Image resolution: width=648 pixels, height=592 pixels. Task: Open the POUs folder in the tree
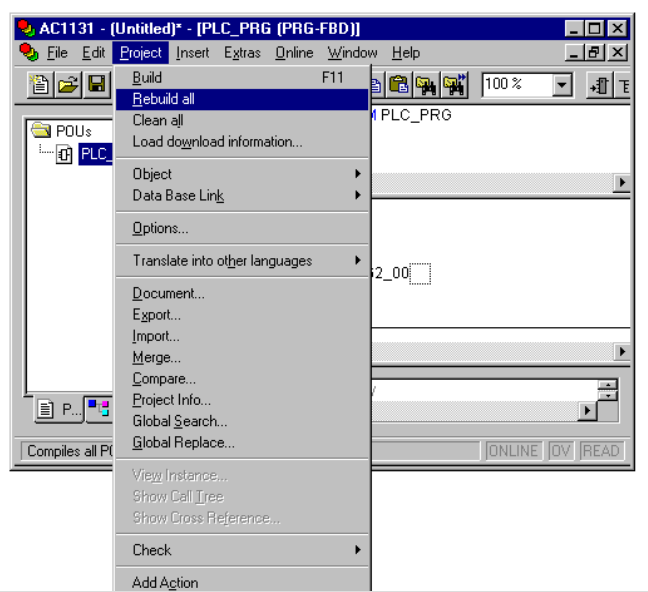(41, 131)
